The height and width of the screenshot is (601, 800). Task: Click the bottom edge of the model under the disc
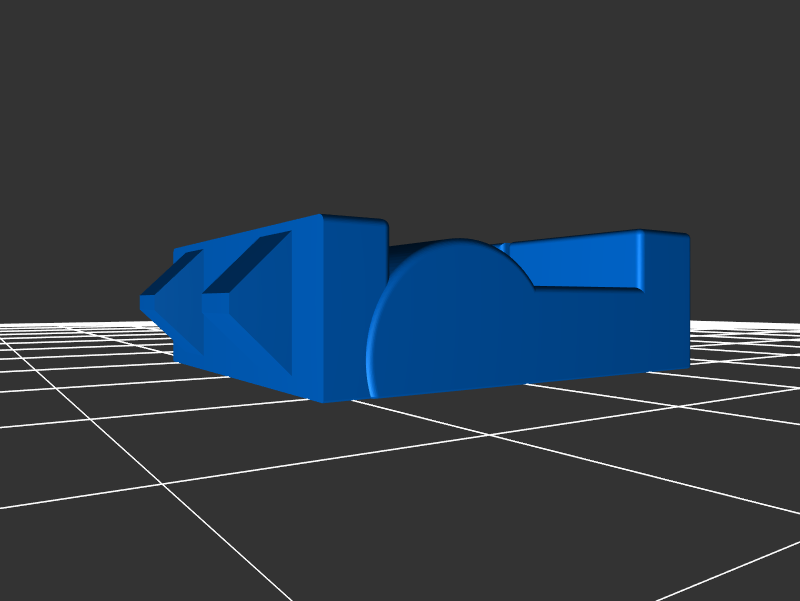click(x=450, y=390)
